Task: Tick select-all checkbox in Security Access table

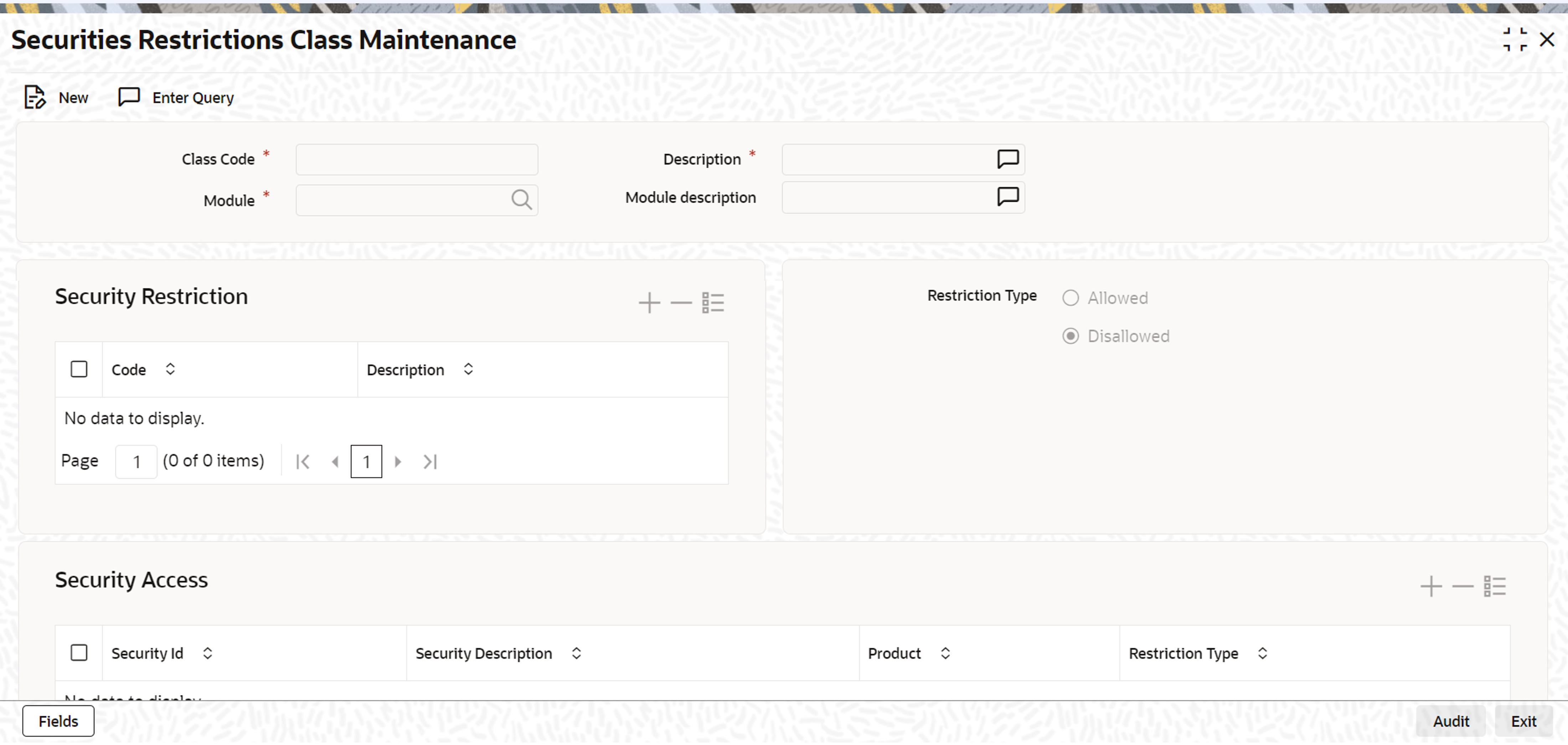Action: [79, 653]
